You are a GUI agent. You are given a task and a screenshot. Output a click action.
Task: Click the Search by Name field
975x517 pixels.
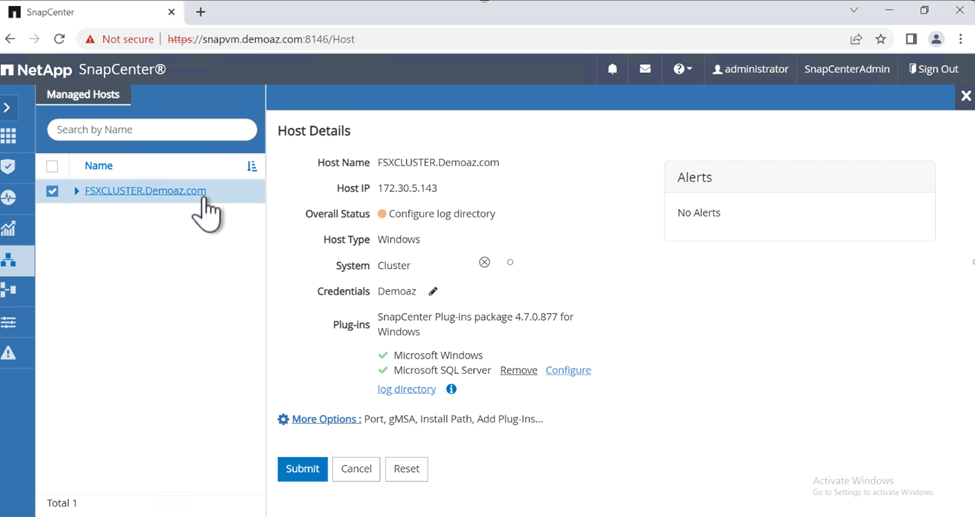click(x=152, y=130)
